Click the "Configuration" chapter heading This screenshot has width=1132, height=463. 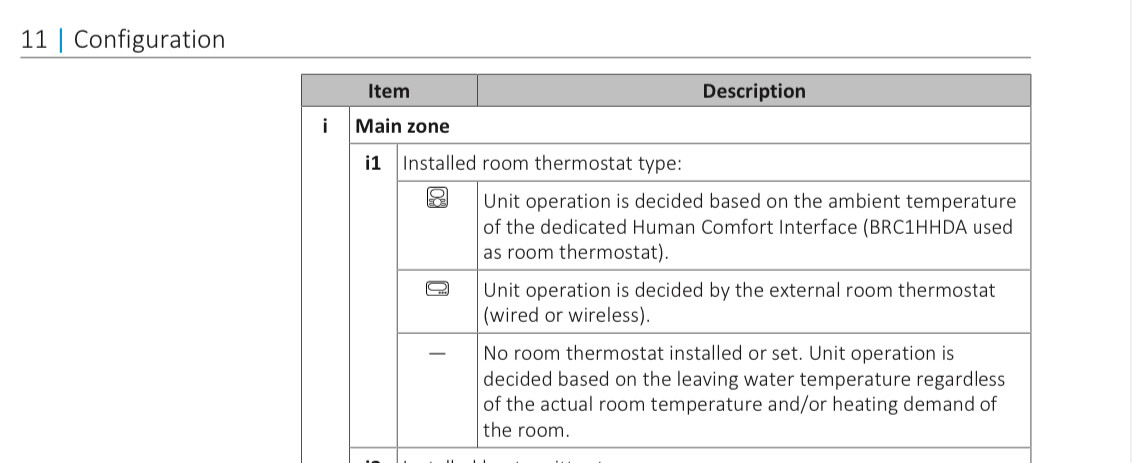149,40
